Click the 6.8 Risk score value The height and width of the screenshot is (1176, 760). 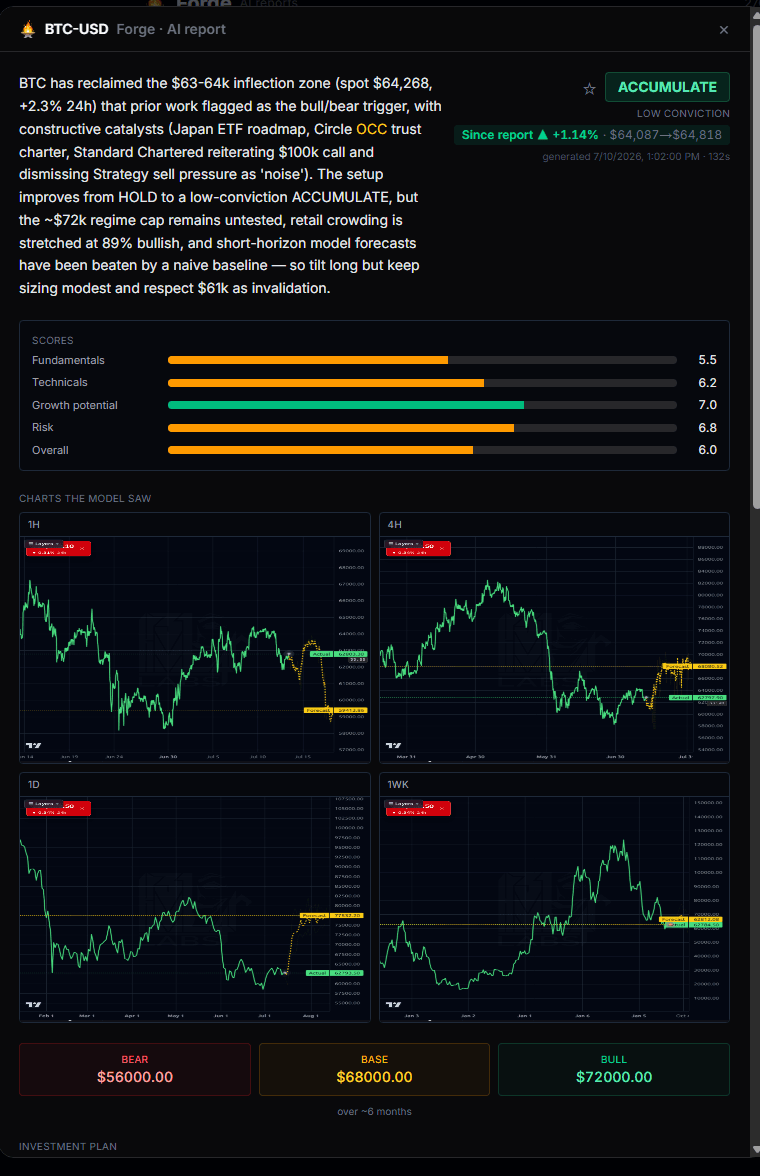point(707,428)
